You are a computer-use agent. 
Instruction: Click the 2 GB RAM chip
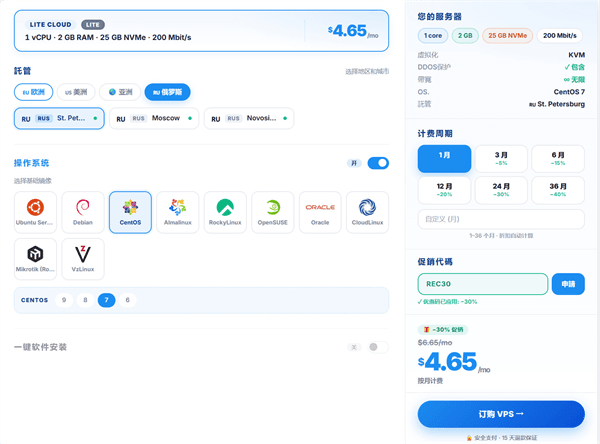(465, 36)
